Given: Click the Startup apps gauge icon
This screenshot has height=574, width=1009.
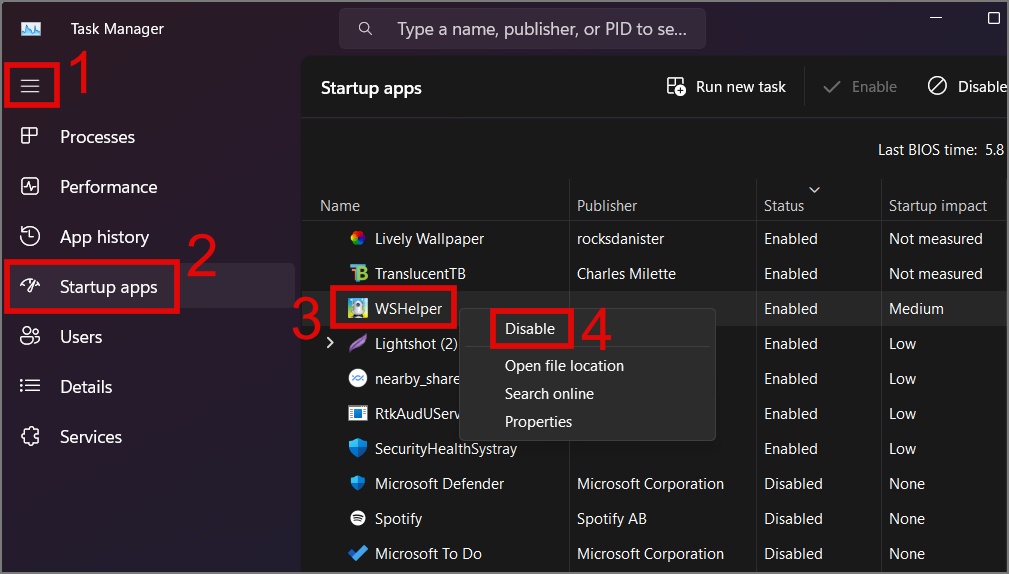Looking at the screenshot, I should click(30, 286).
